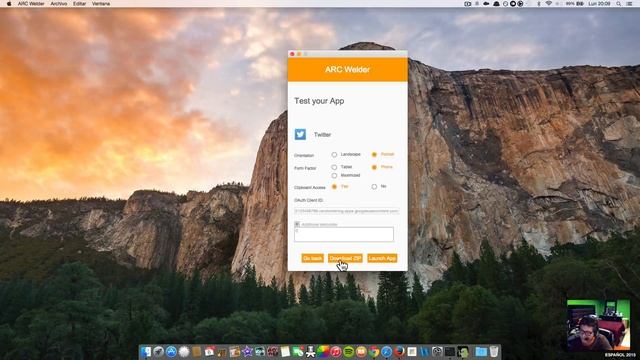Click inside the Additional Metadata text box
Image resolution: width=640 pixels, height=360 pixels.
(344, 235)
